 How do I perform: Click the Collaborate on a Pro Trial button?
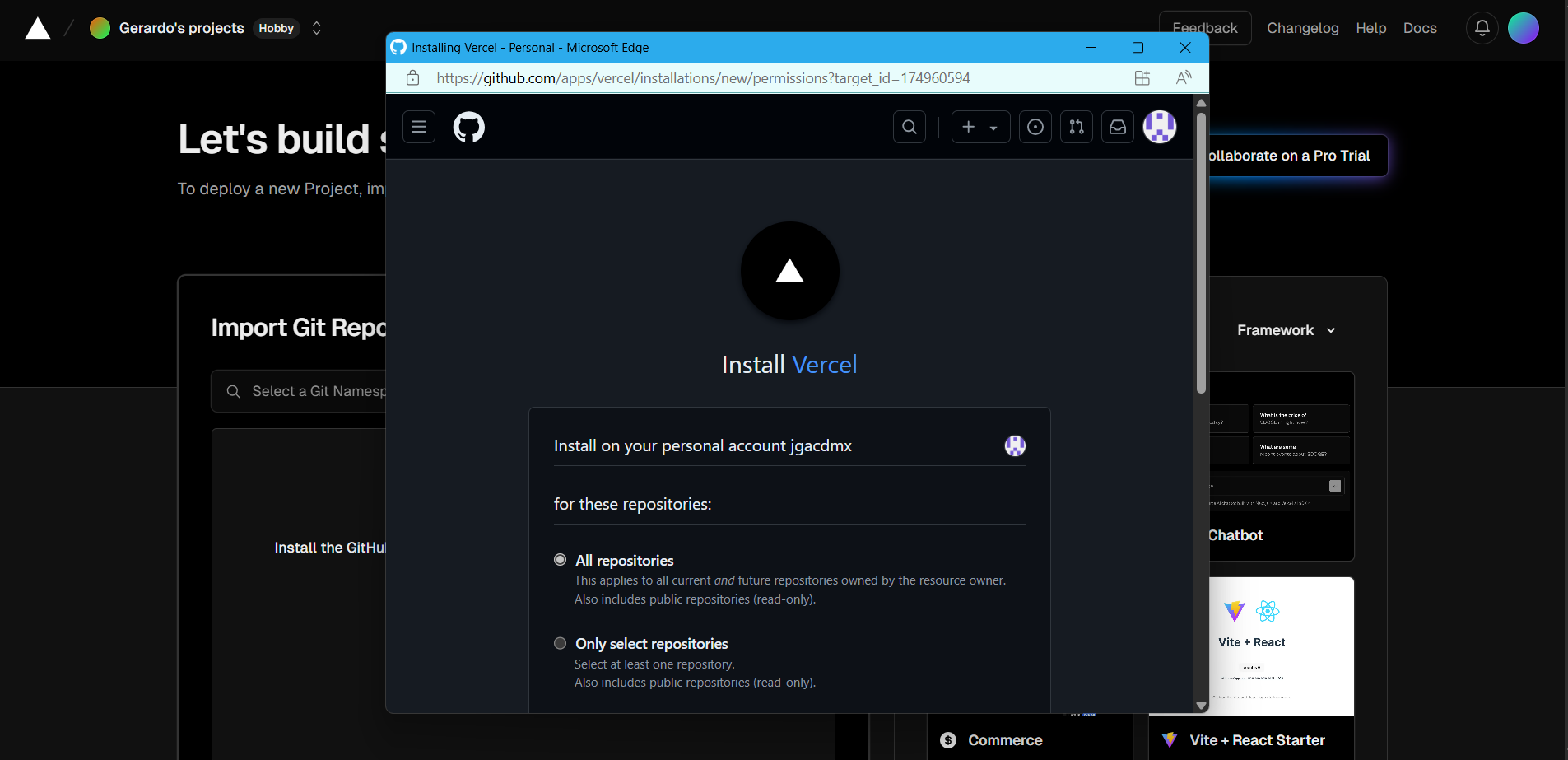click(x=1297, y=156)
